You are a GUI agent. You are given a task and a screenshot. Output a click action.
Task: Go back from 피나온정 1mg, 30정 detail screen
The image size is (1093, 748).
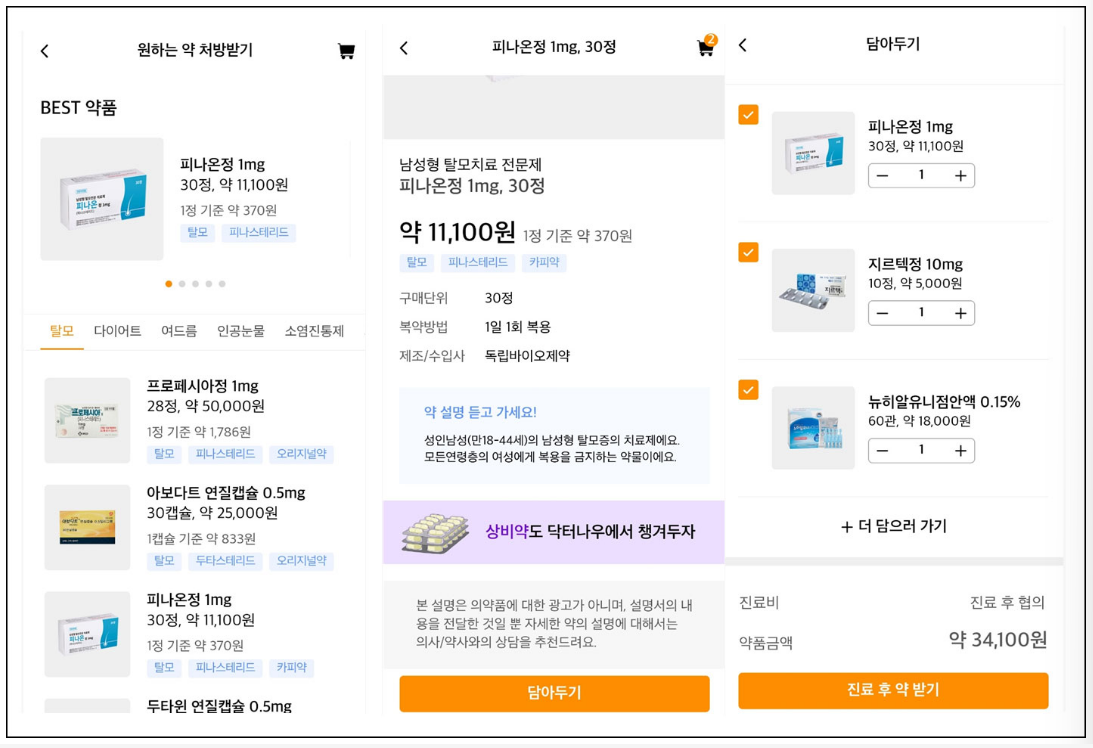(x=404, y=48)
